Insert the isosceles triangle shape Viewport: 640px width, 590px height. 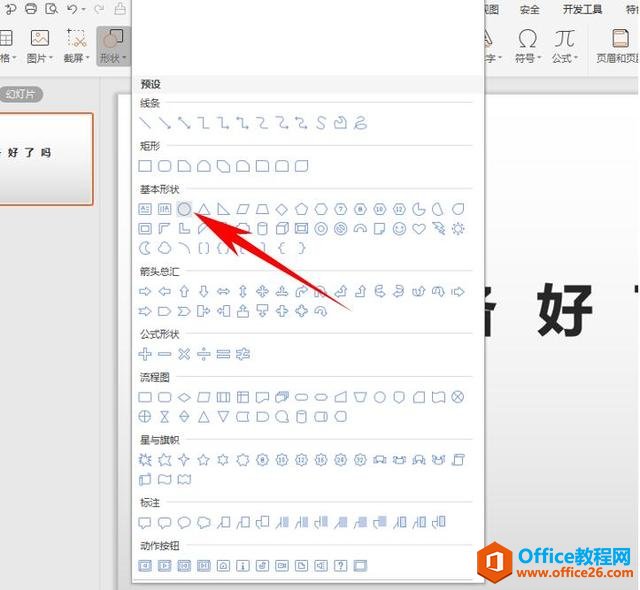(x=203, y=209)
